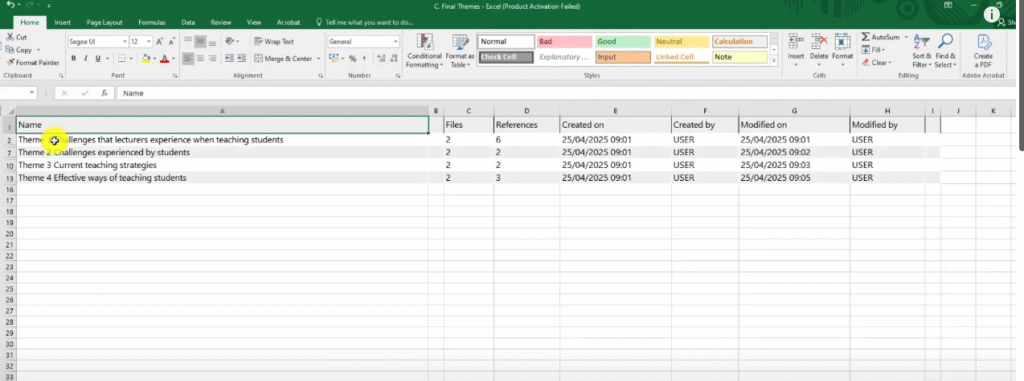
Task: Expand the cell styles gallery
Action: pyautogui.click(x=775, y=61)
